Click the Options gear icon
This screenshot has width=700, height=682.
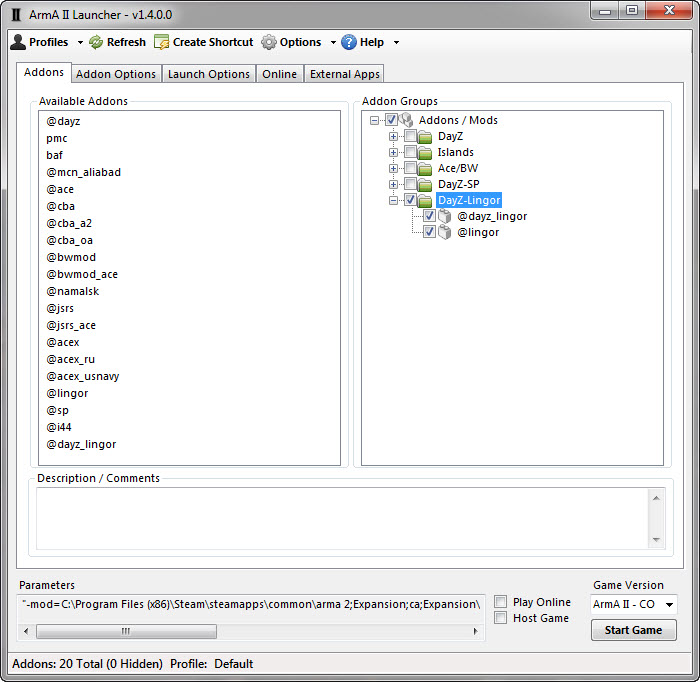coord(269,42)
